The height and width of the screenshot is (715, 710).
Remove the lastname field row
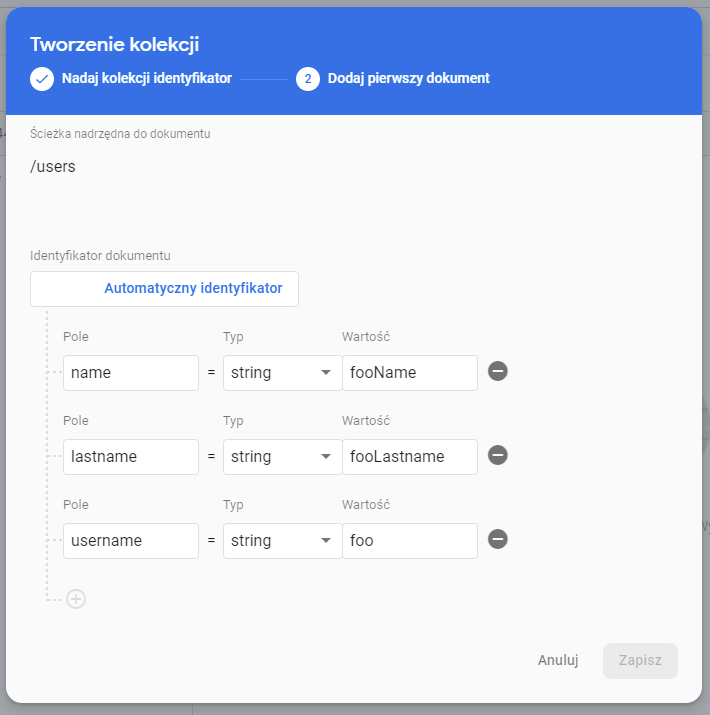[x=498, y=456]
